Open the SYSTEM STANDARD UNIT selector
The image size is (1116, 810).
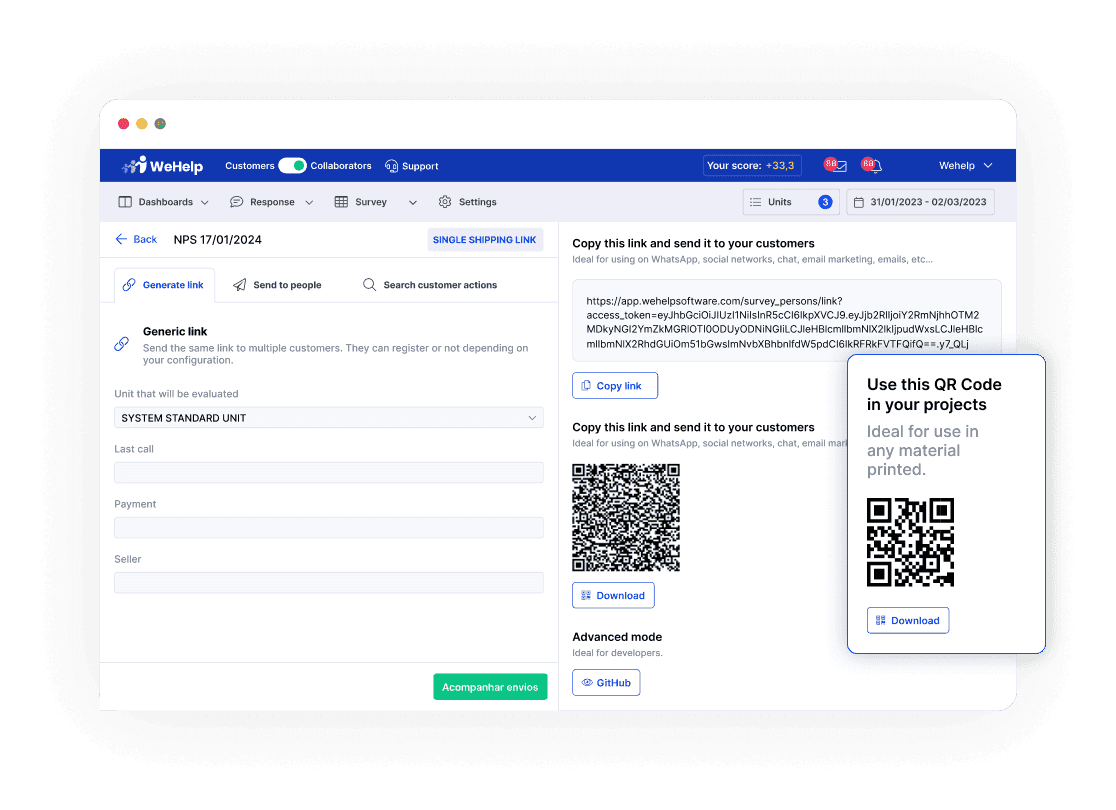(328, 417)
